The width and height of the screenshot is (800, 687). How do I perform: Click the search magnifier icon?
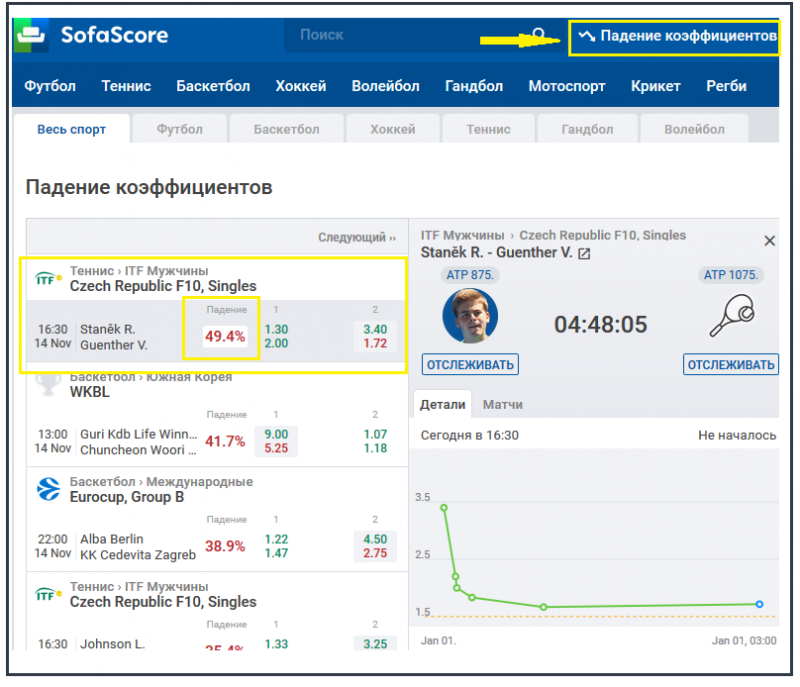tap(539, 35)
